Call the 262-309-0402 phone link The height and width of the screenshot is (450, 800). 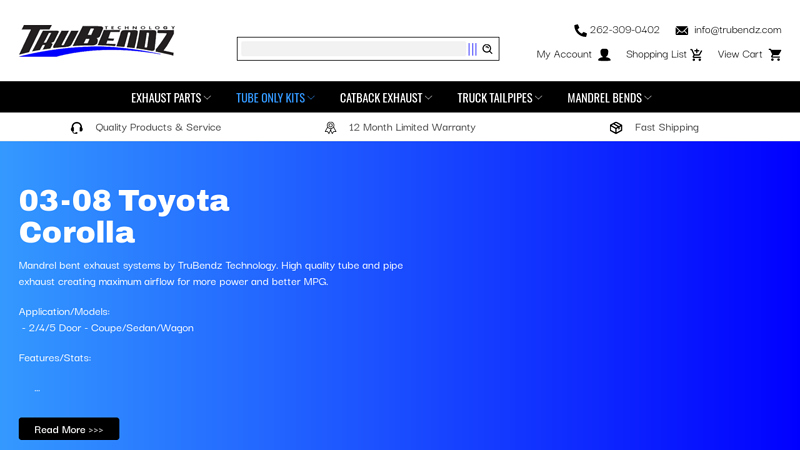point(624,30)
